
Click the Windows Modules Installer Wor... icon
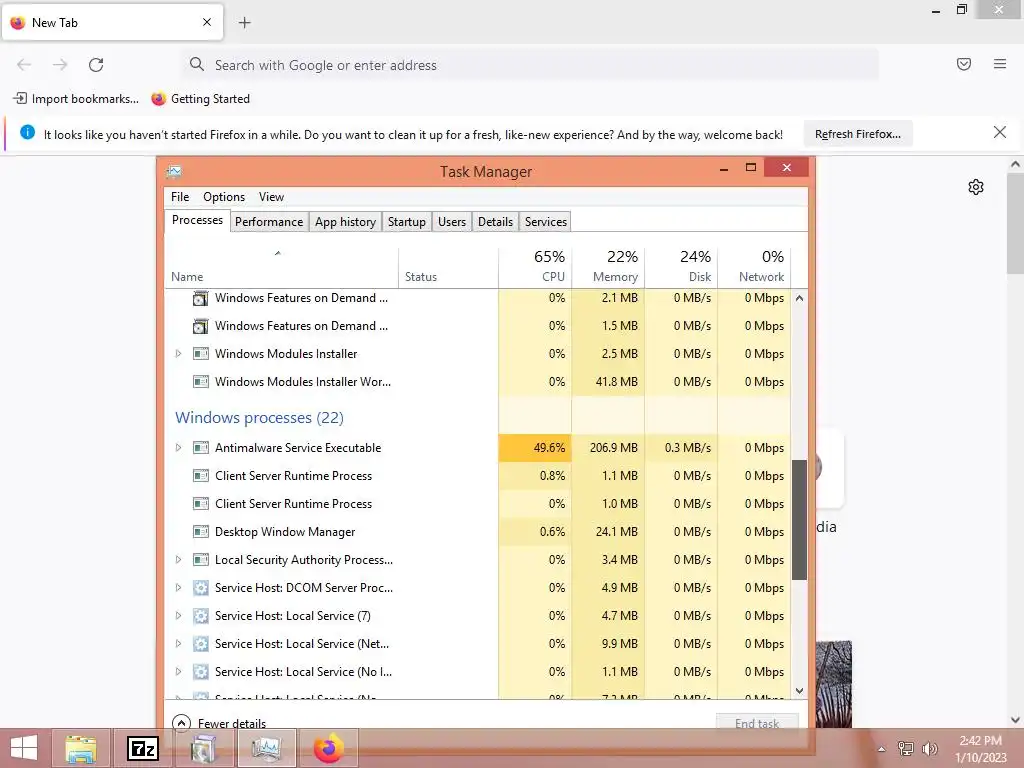(201, 382)
